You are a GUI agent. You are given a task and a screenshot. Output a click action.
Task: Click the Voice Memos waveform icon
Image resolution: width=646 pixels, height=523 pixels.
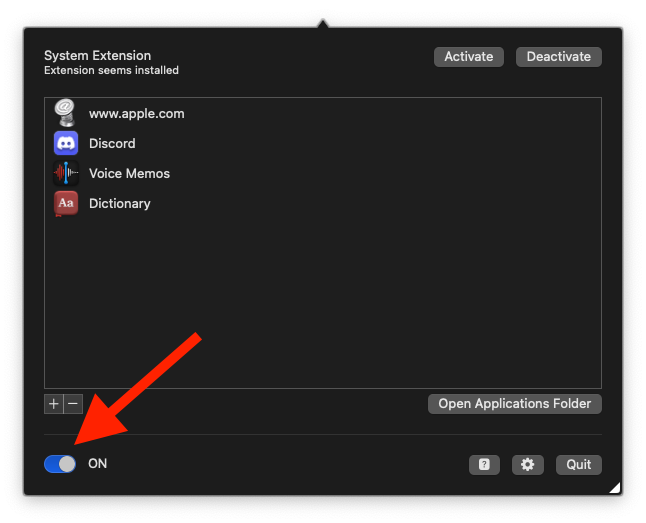point(66,173)
